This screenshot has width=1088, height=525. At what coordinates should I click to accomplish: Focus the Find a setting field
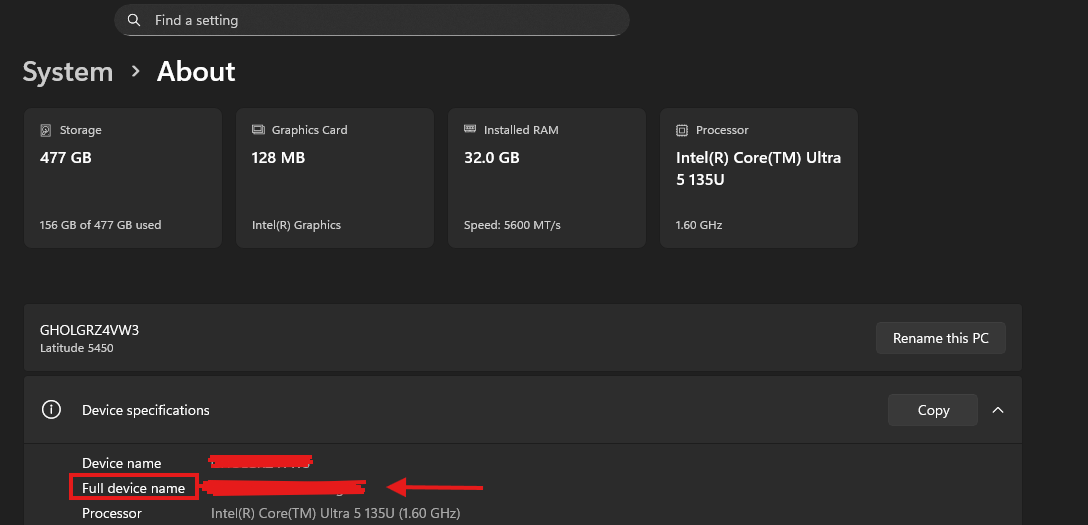(380, 20)
